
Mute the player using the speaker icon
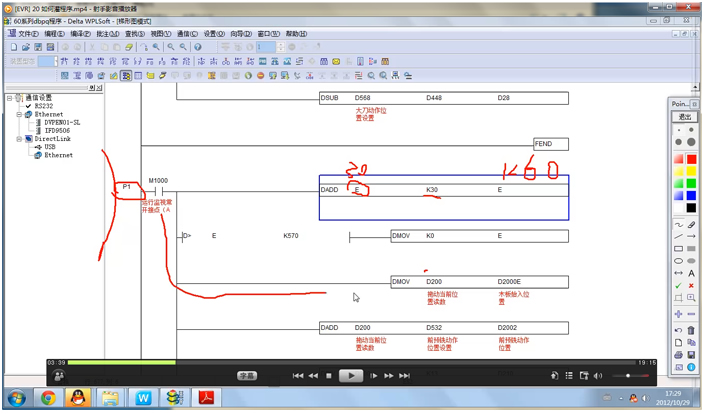coord(598,376)
